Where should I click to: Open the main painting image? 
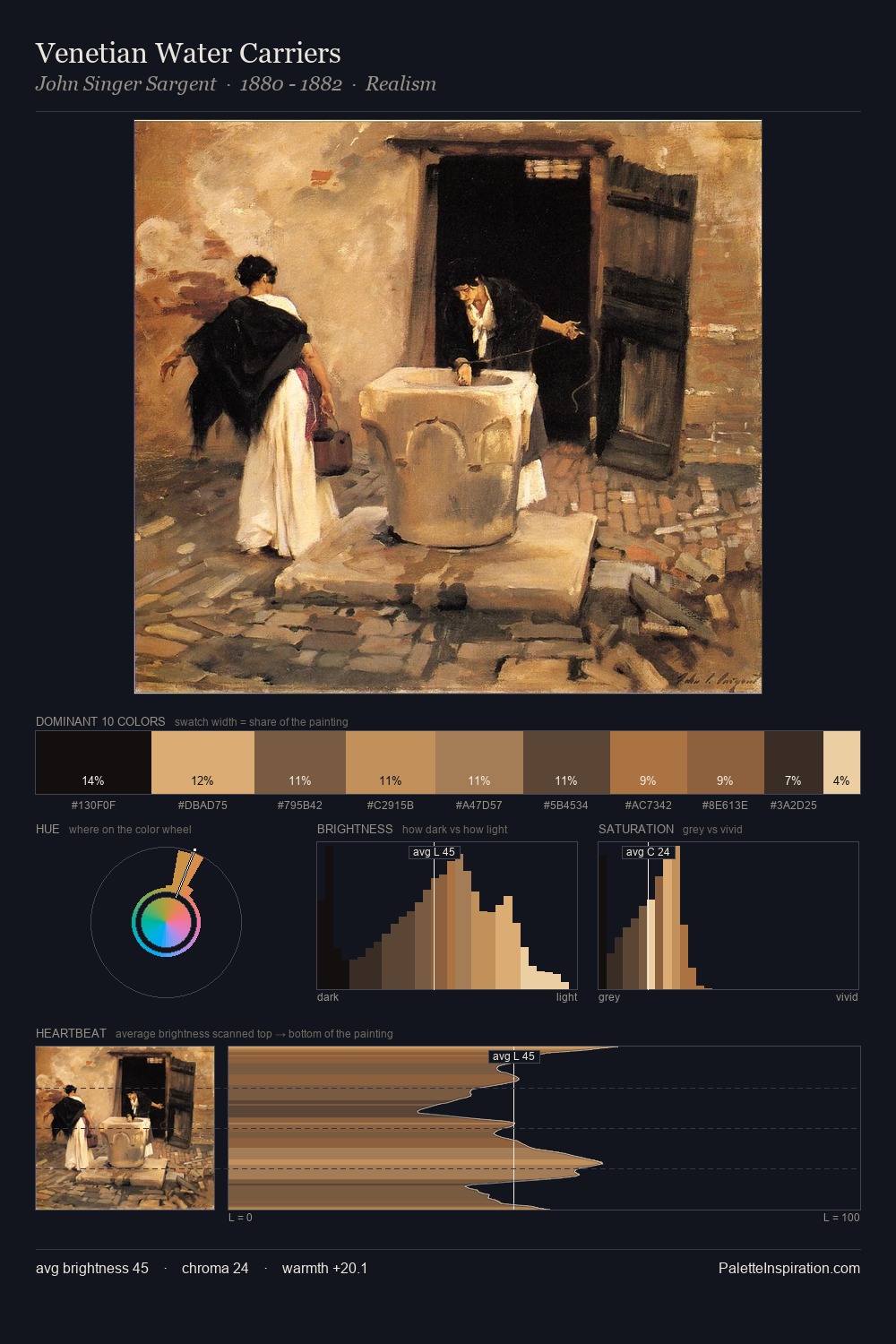448,407
